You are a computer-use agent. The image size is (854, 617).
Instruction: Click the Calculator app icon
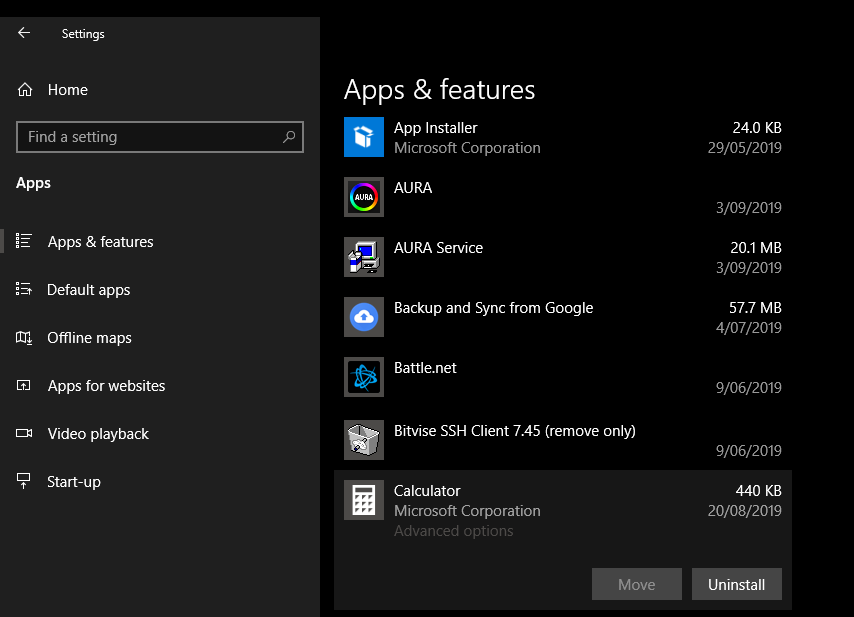364,500
